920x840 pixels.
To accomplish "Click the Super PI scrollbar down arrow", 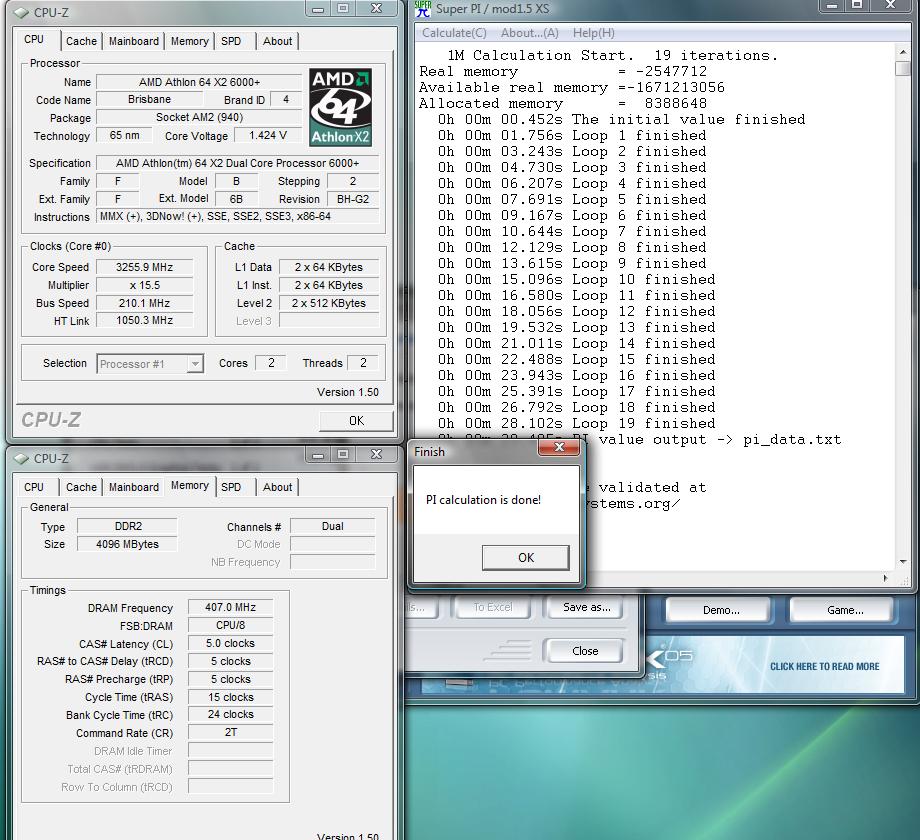I will [902, 561].
